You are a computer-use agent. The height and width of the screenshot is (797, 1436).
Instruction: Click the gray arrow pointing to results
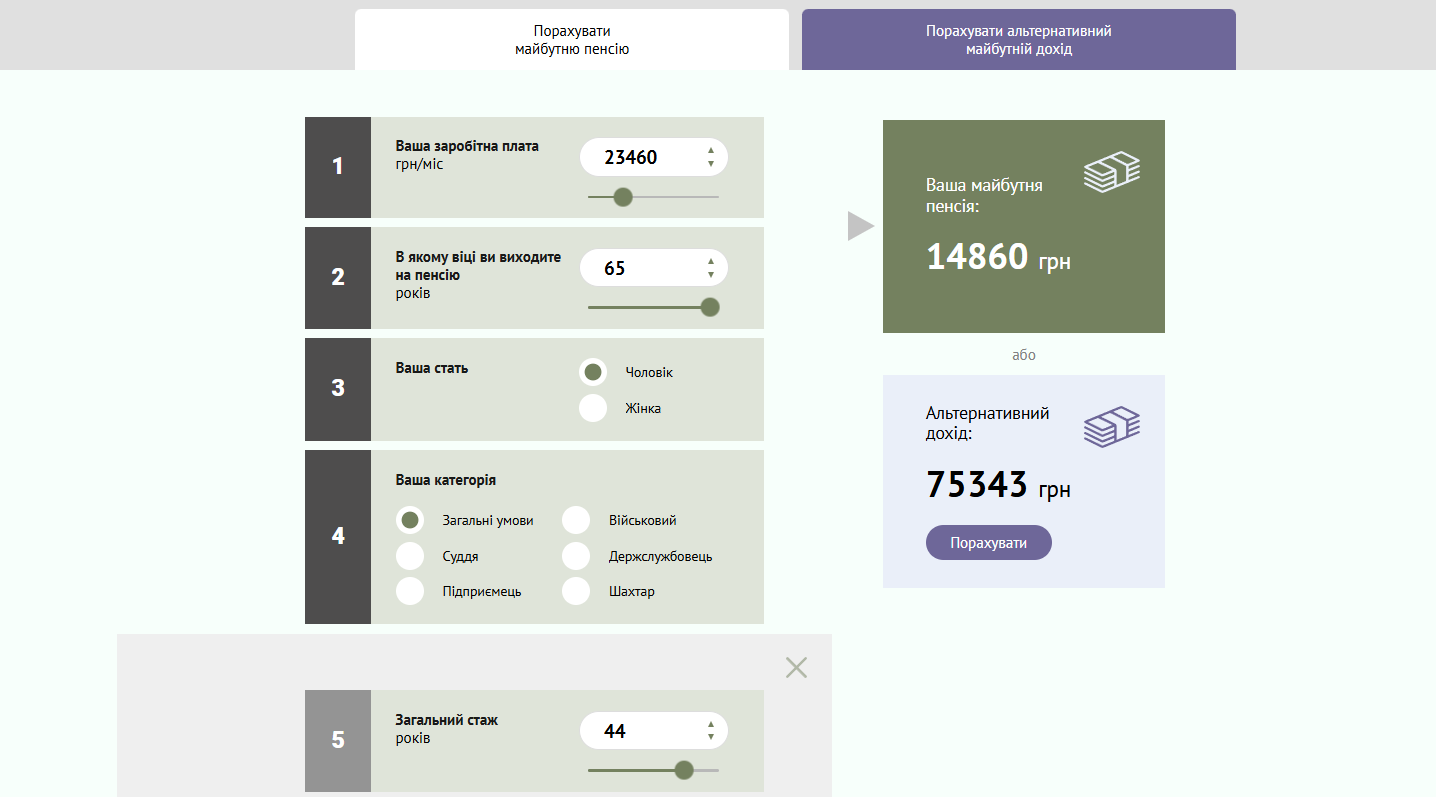pos(860,226)
